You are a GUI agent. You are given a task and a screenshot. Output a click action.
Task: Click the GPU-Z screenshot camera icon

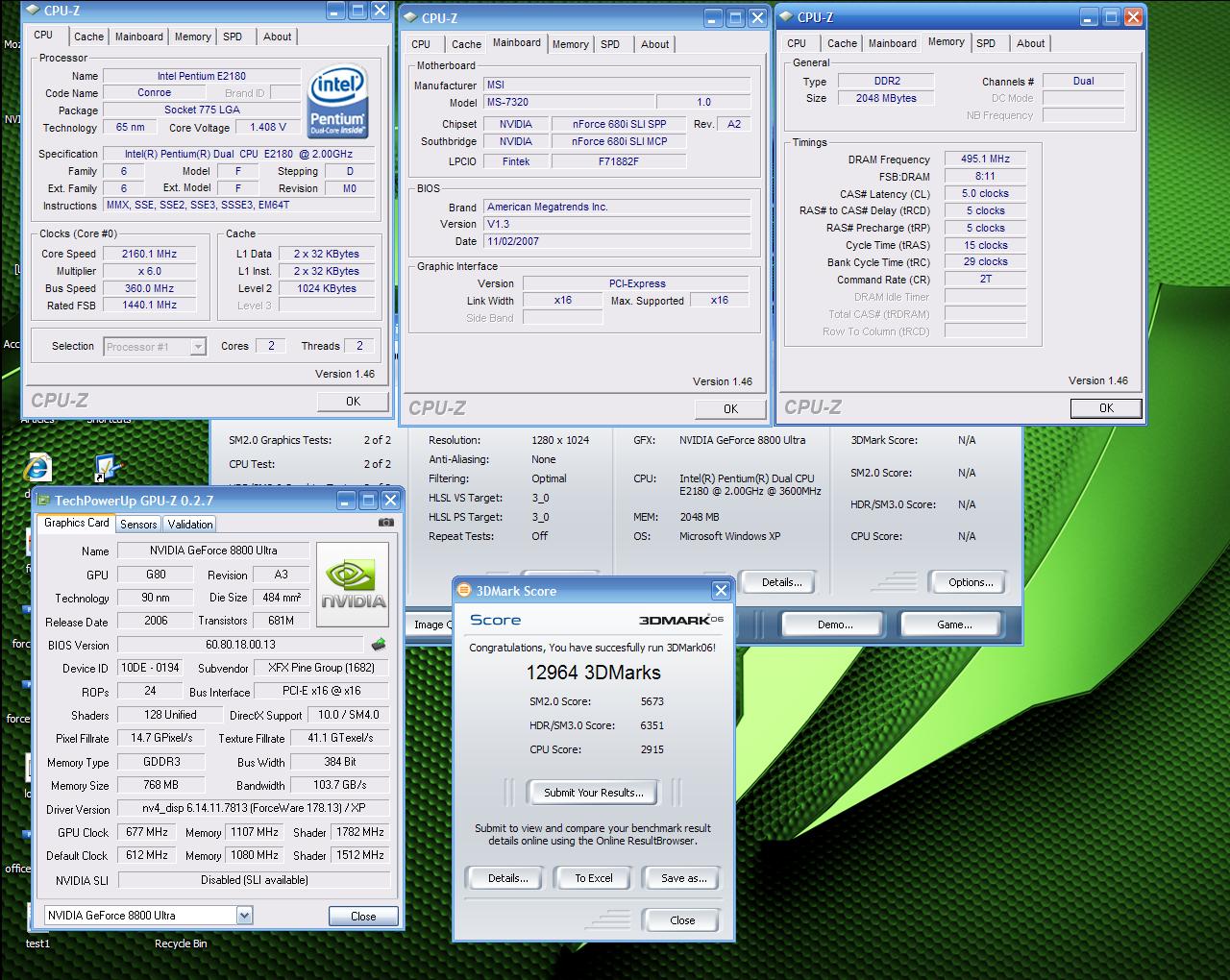coord(385,523)
